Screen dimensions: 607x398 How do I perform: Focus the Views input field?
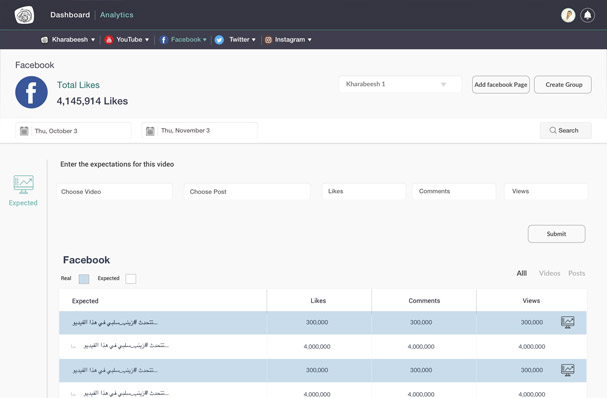point(546,191)
